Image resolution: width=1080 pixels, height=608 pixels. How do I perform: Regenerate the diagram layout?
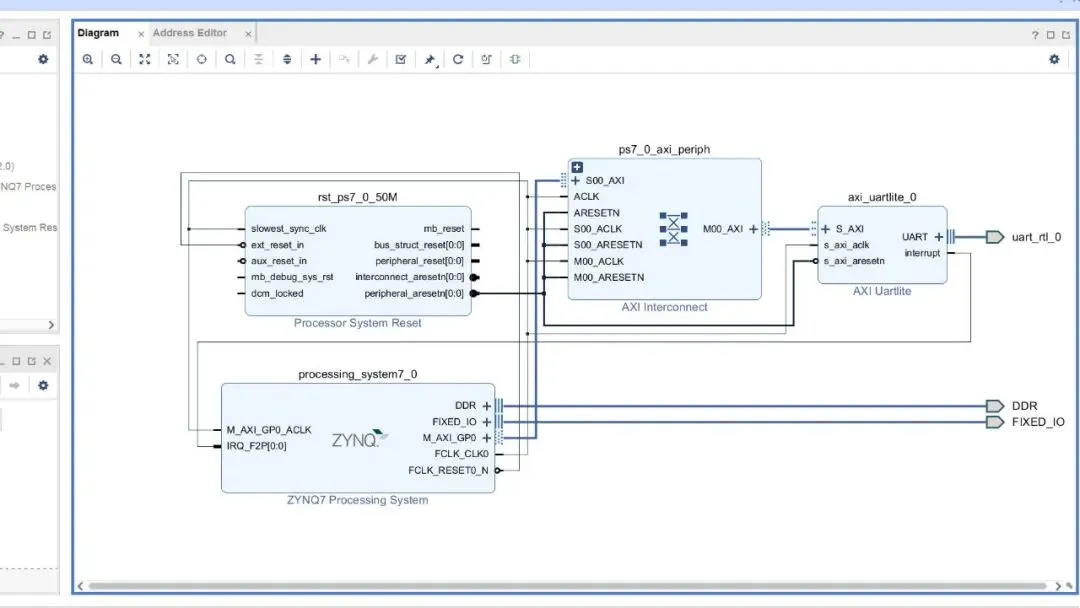coord(458,59)
